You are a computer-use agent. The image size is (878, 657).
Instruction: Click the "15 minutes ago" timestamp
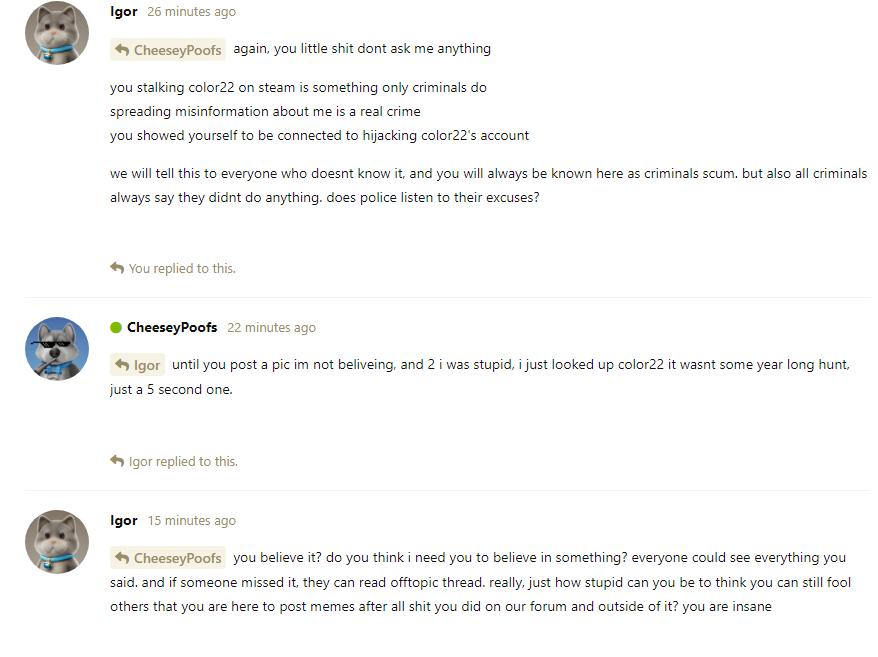(x=191, y=521)
